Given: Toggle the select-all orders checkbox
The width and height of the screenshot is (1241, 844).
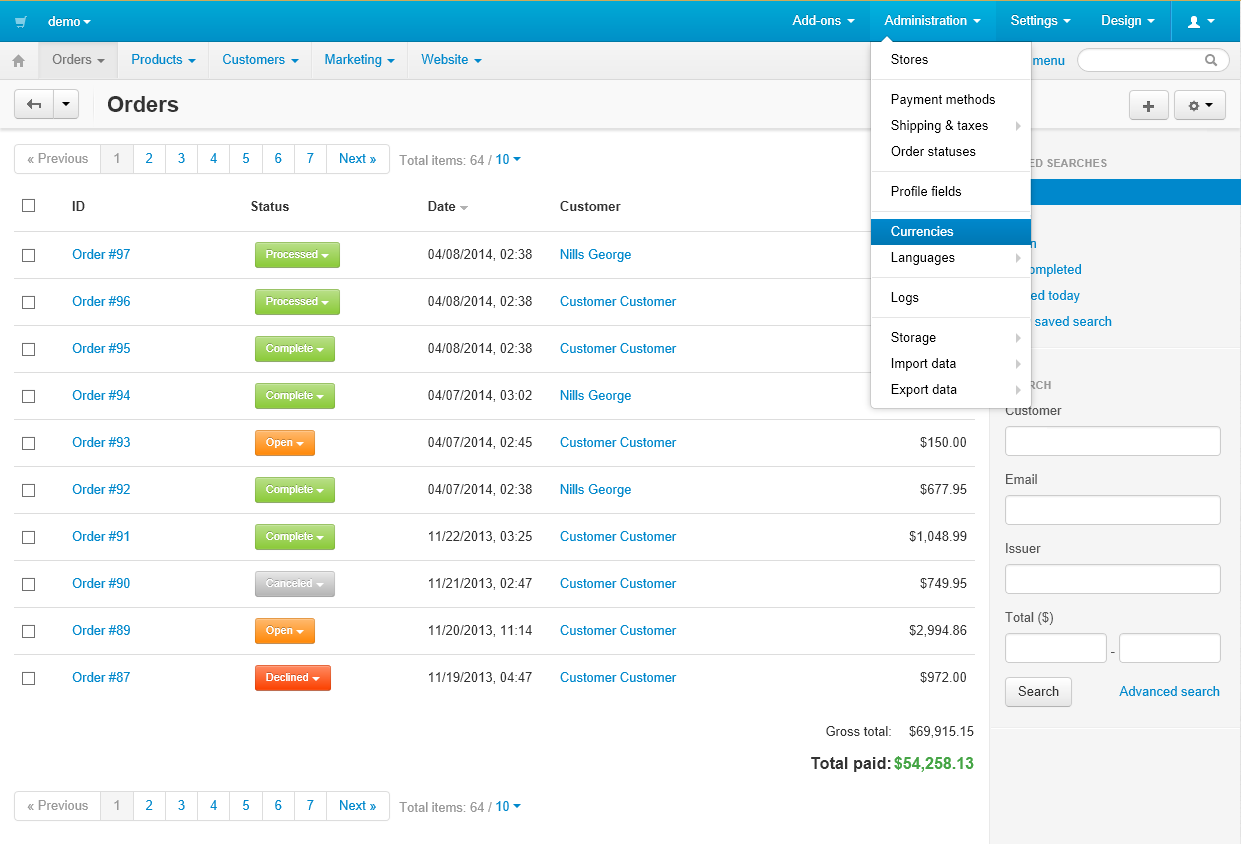Looking at the screenshot, I should tap(28, 205).
